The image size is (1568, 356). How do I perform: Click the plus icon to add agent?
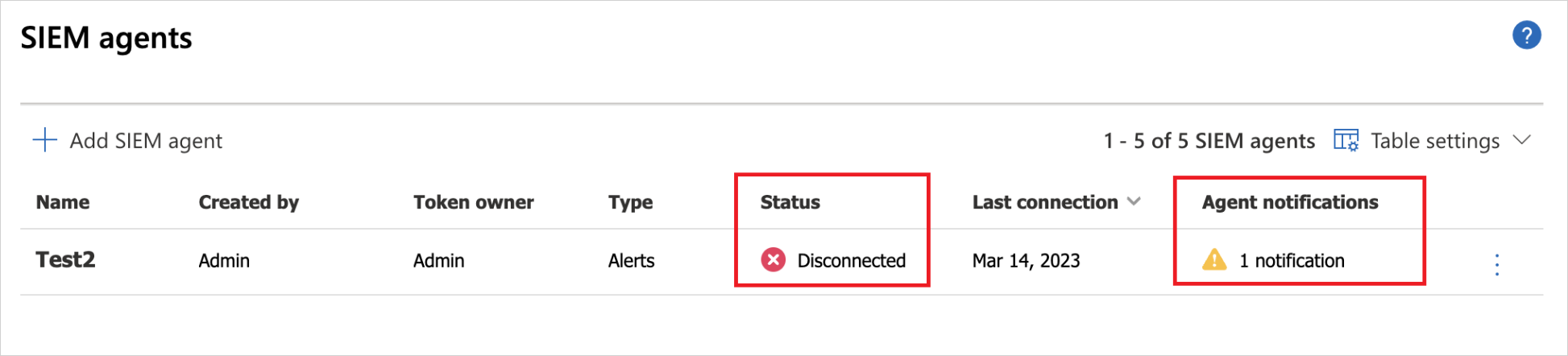coord(45,140)
